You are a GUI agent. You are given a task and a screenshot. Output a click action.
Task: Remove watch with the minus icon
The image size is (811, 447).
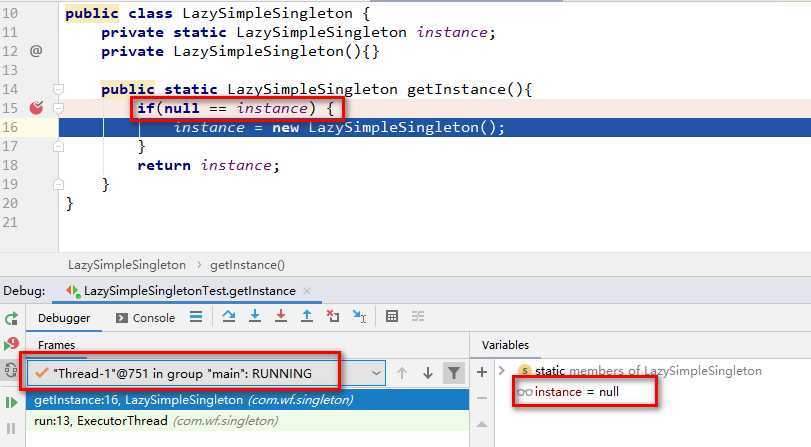482,398
